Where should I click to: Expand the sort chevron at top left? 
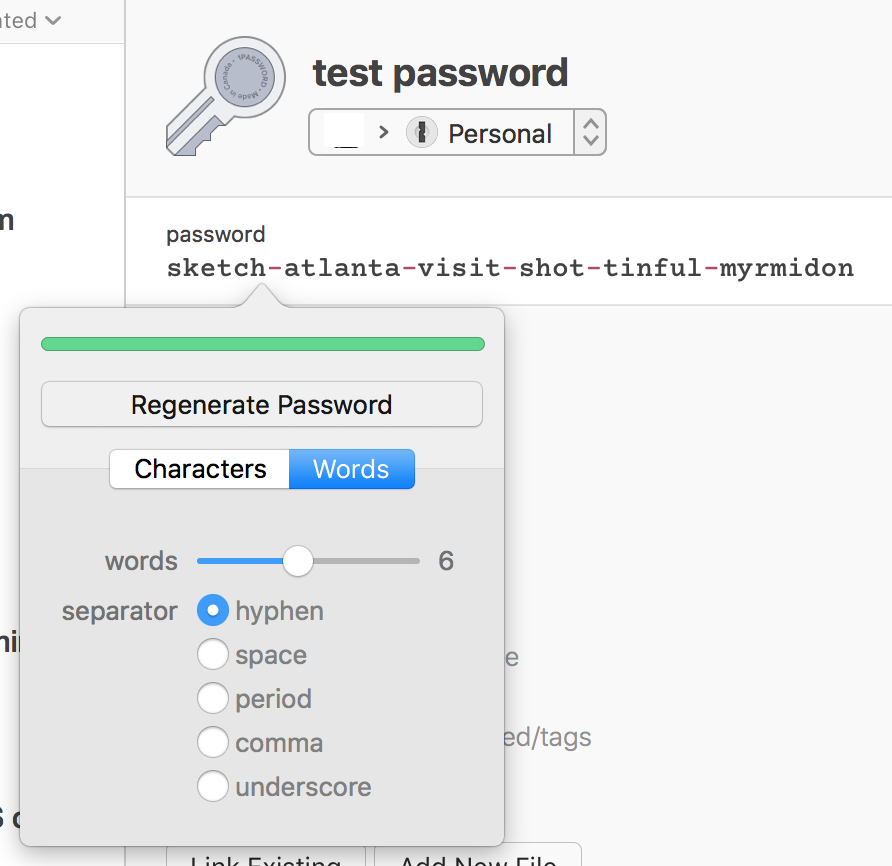pyautogui.click(x=53, y=20)
